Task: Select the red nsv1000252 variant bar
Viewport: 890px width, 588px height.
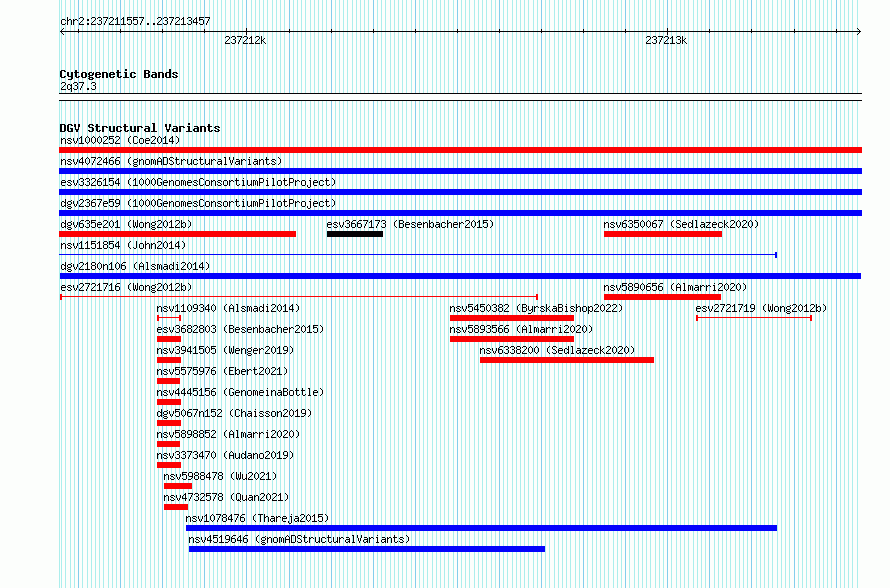Action: pos(460,150)
